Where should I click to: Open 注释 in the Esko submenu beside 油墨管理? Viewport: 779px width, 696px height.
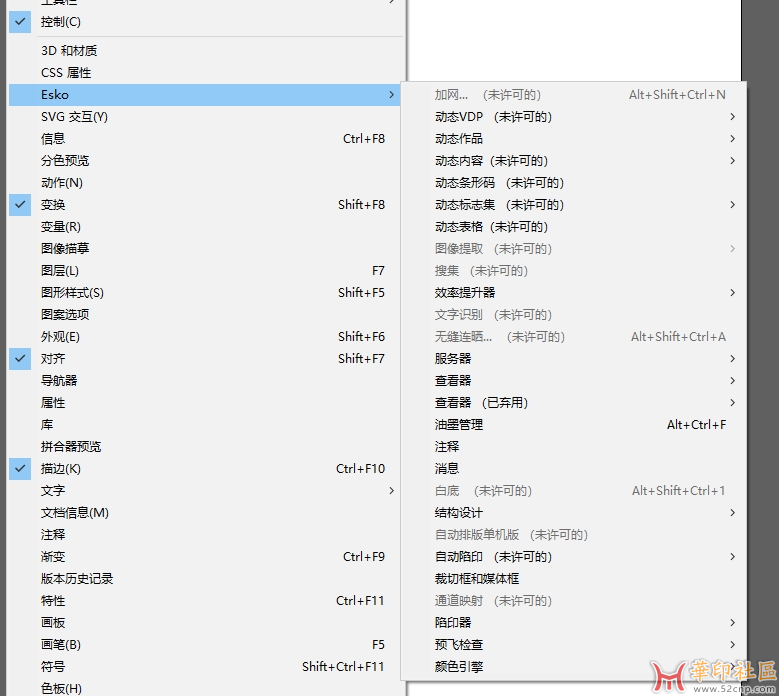(x=574, y=447)
